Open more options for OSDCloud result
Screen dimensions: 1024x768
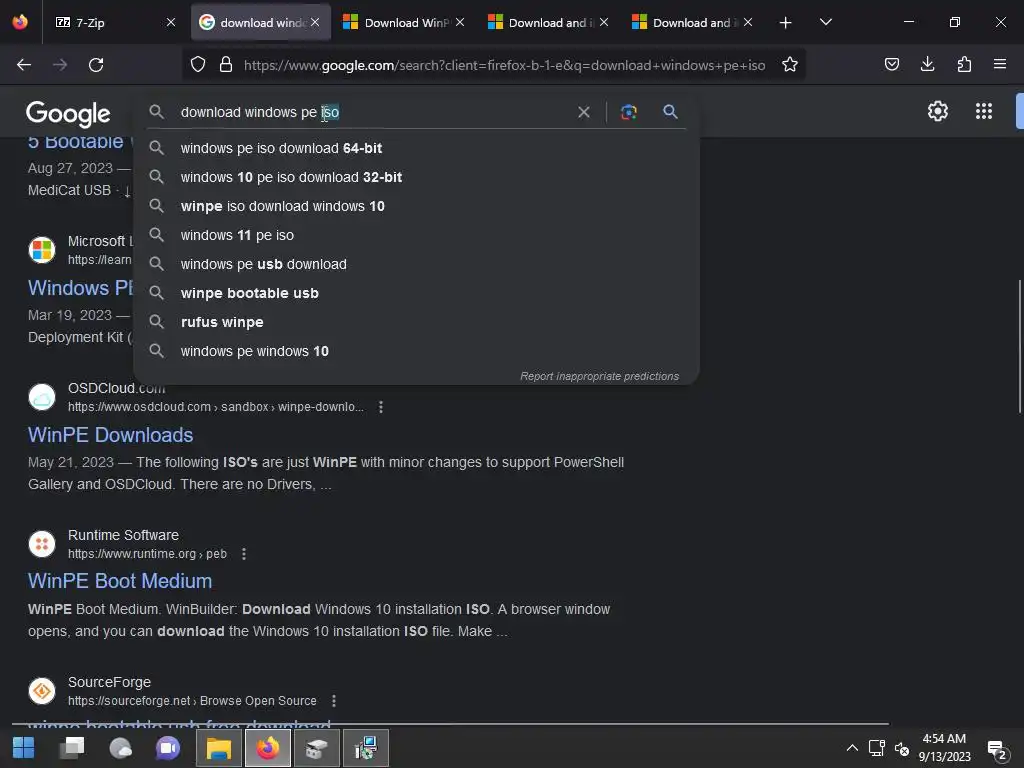(381, 407)
